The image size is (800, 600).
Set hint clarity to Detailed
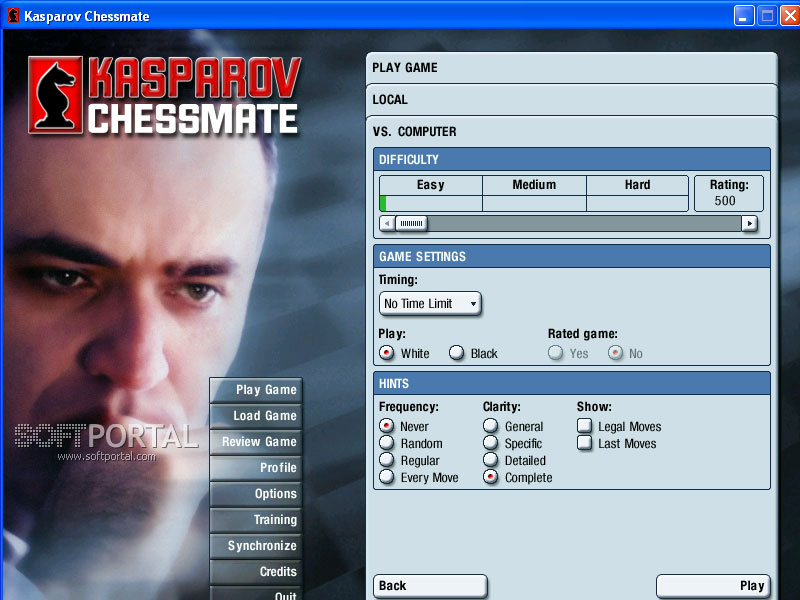(x=490, y=460)
